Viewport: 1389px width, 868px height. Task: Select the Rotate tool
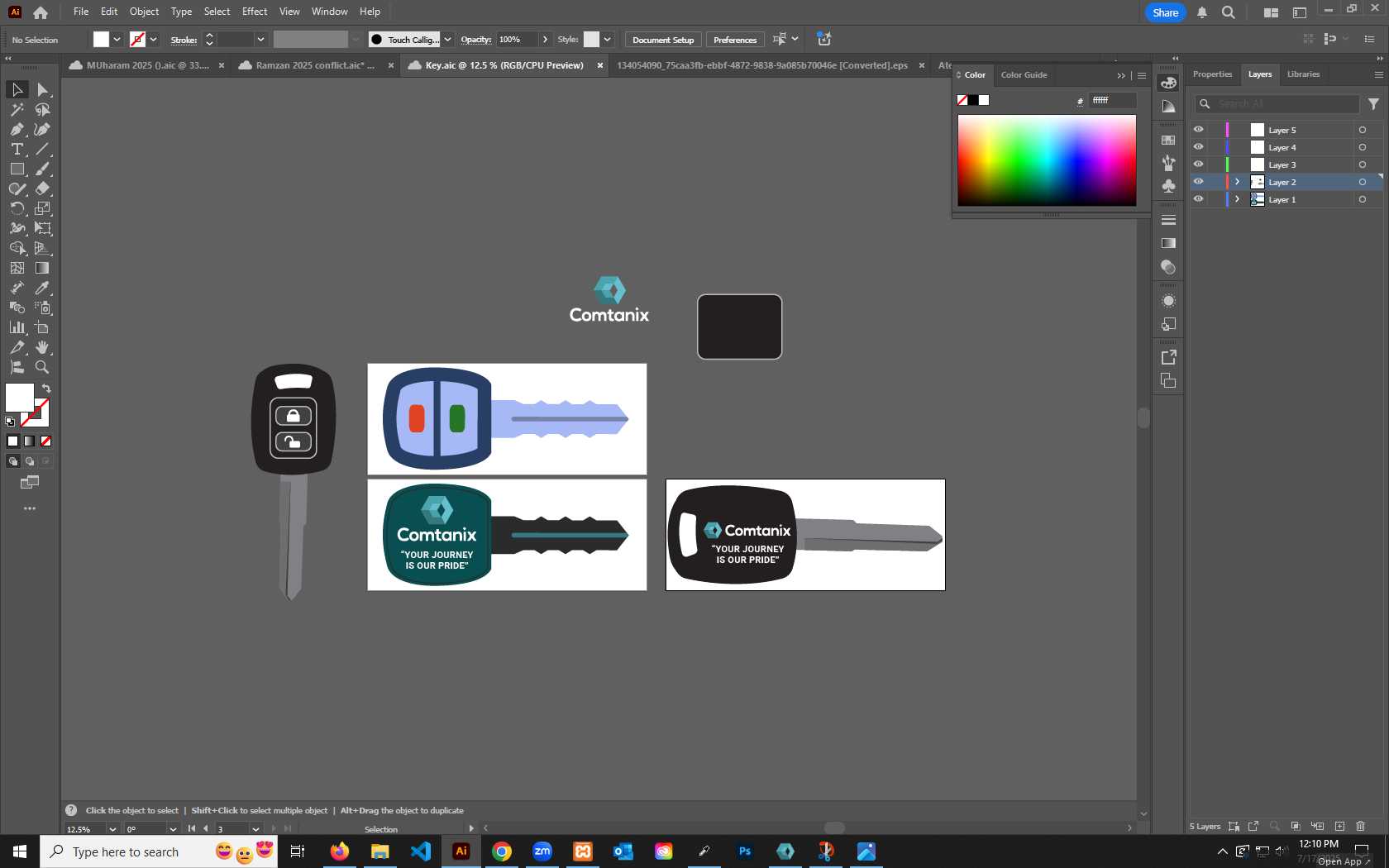[x=17, y=208]
